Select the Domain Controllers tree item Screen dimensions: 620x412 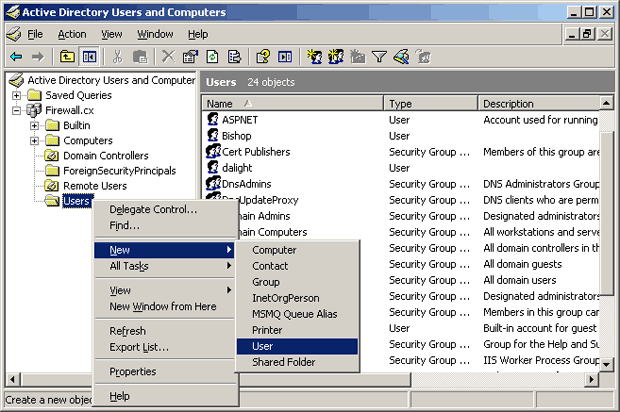[106, 155]
